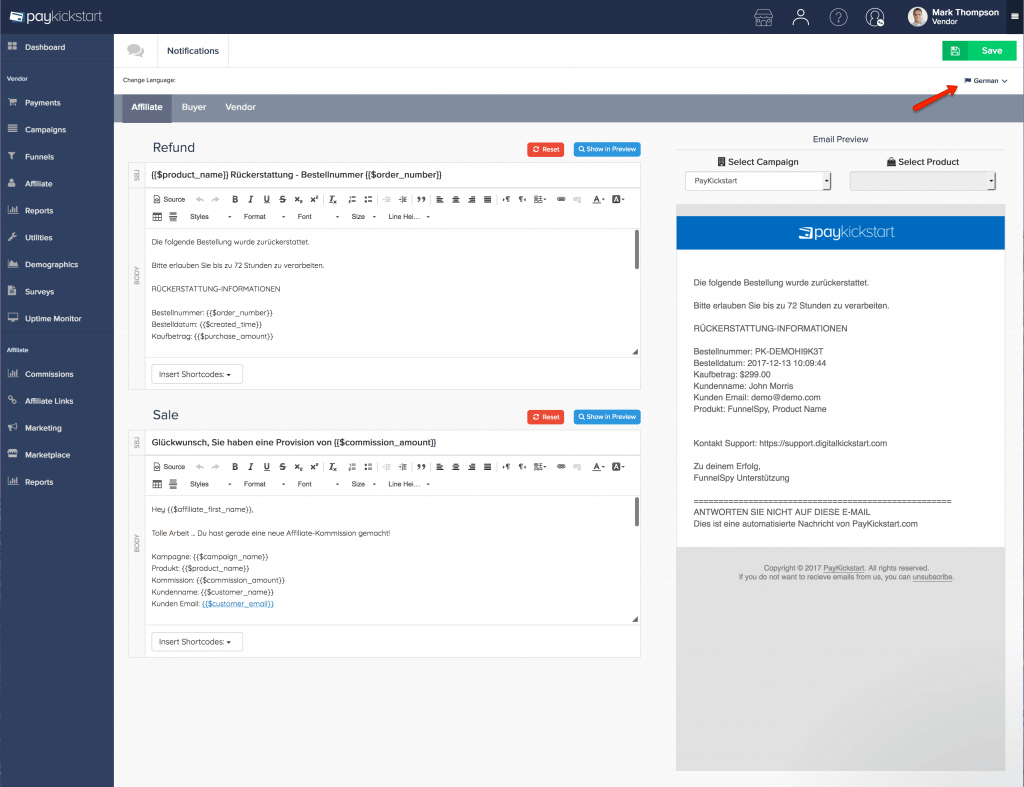Toggle italic in the Refund editor
Viewport: 1024px width, 787px height.
click(251, 199)
